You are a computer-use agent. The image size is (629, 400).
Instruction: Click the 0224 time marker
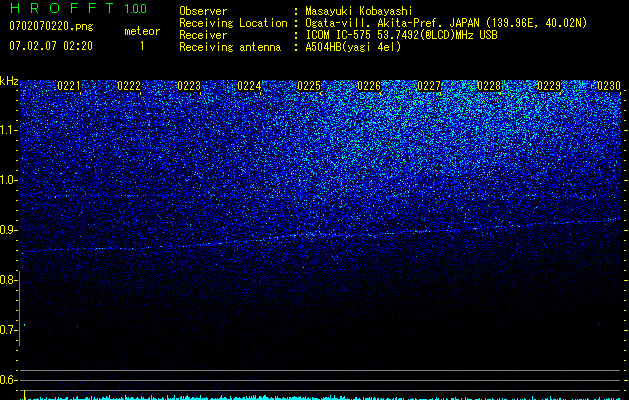tap(249, 86)
